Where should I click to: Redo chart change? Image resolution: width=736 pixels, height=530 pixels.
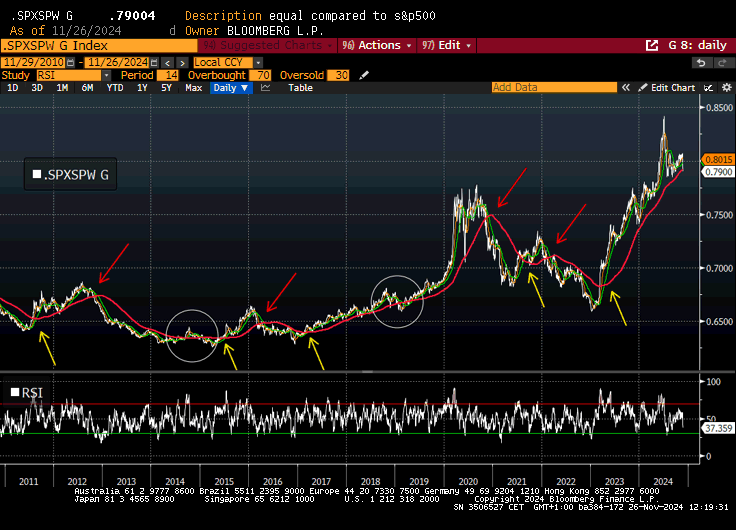point(723,62)
